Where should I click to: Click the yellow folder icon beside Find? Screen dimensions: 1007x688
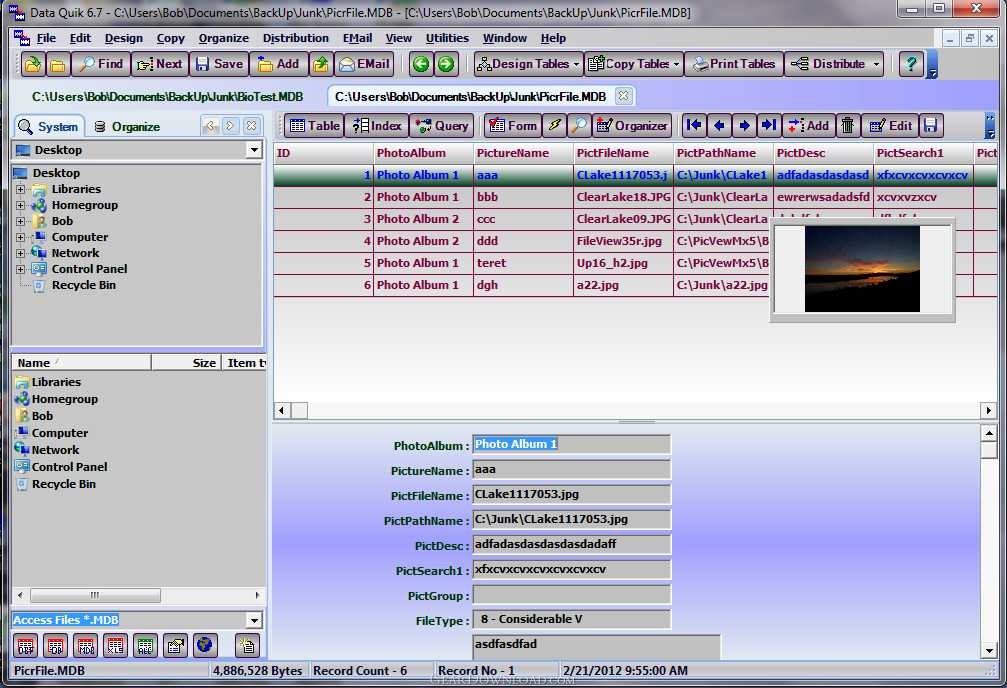[x=58, y=64]
